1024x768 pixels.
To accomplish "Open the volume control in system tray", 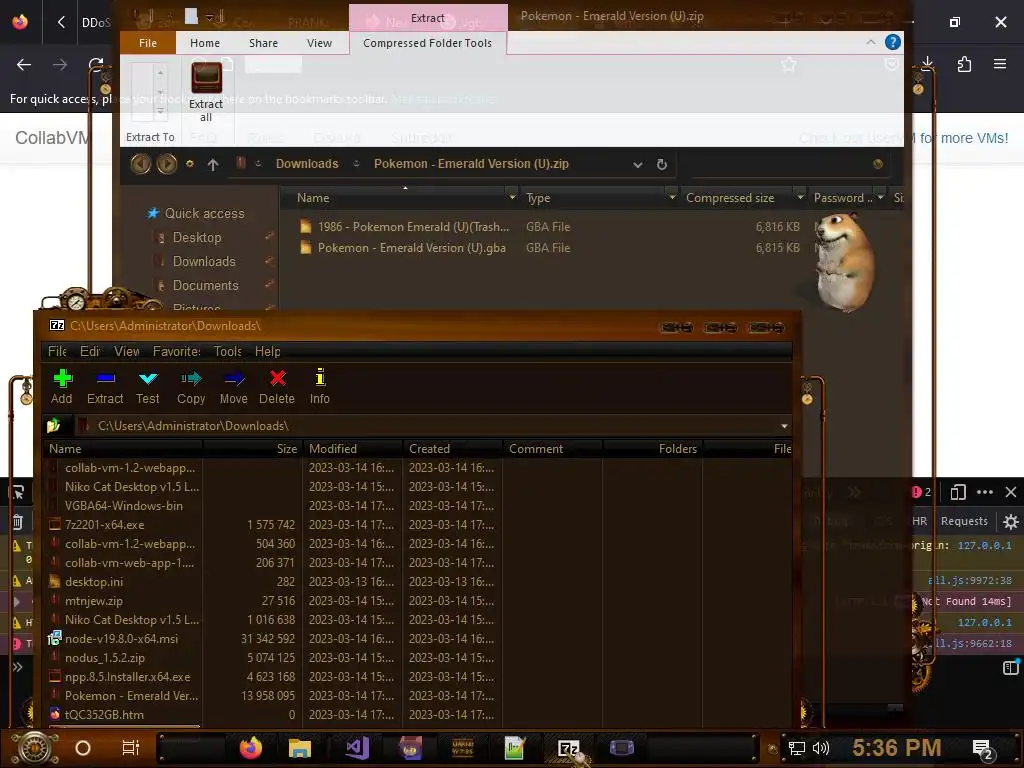I will [821, 748].
